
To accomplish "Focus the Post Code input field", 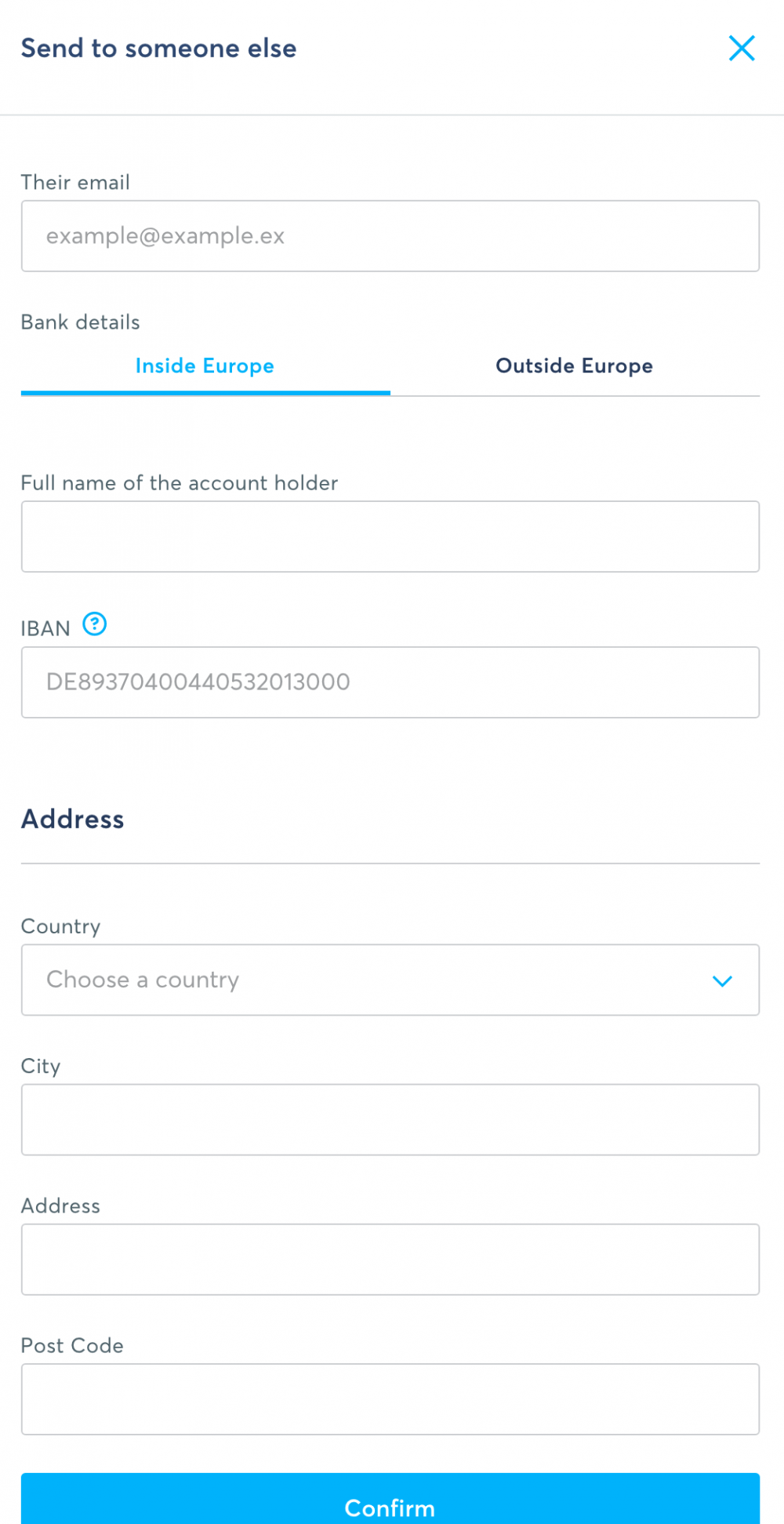I will (x=390, y=1399).
